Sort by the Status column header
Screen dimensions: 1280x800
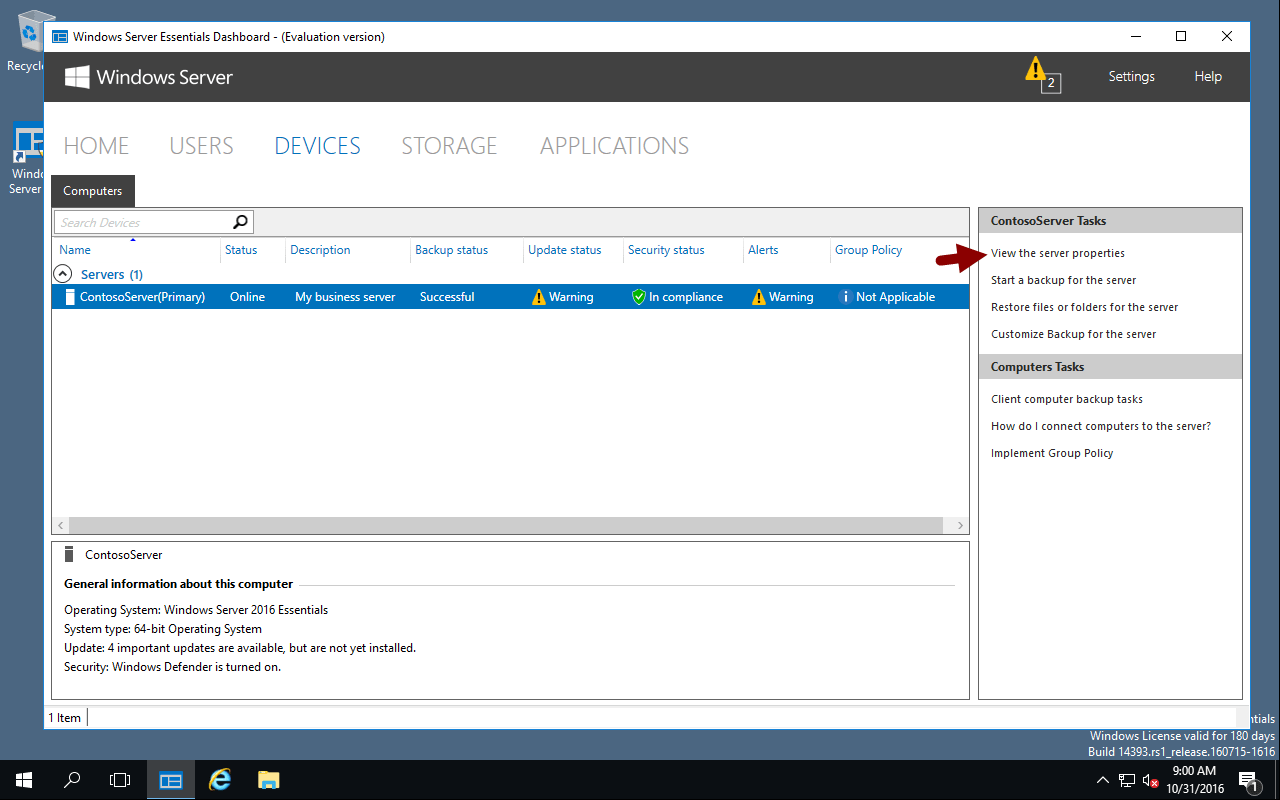[241, 250]
